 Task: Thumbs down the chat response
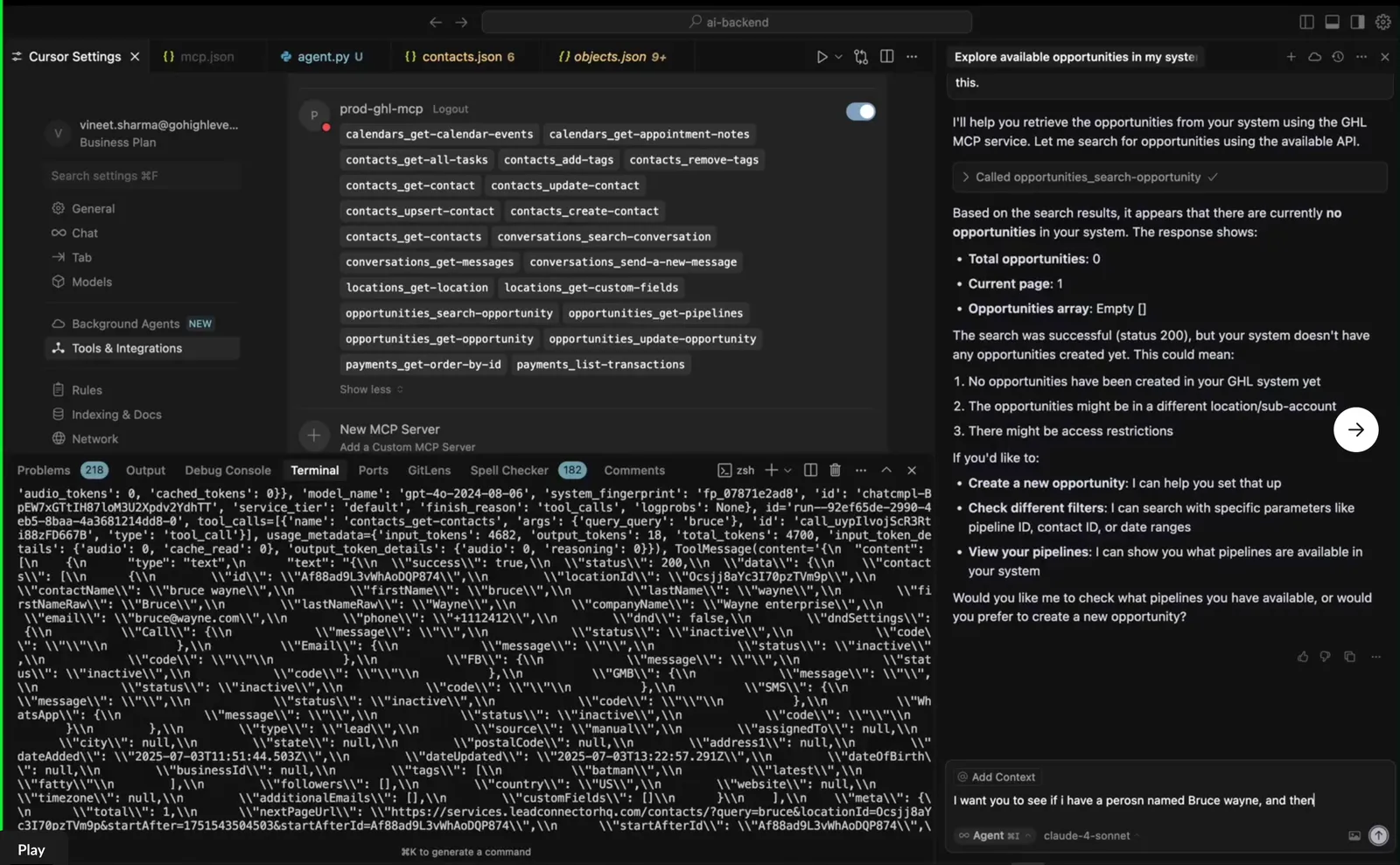tap(1326, 657)
